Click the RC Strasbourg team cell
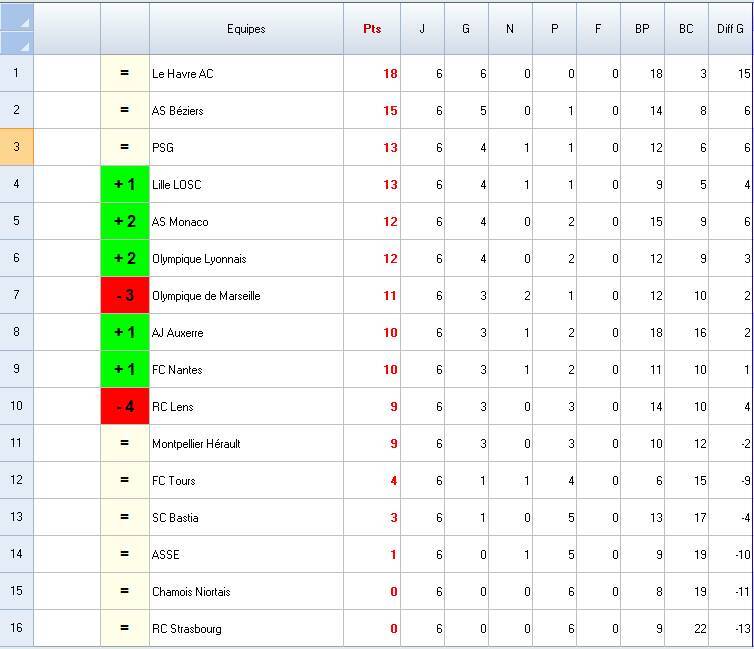Image resolution: width=754 pixels, height=649 pixels. click(246, 628)
